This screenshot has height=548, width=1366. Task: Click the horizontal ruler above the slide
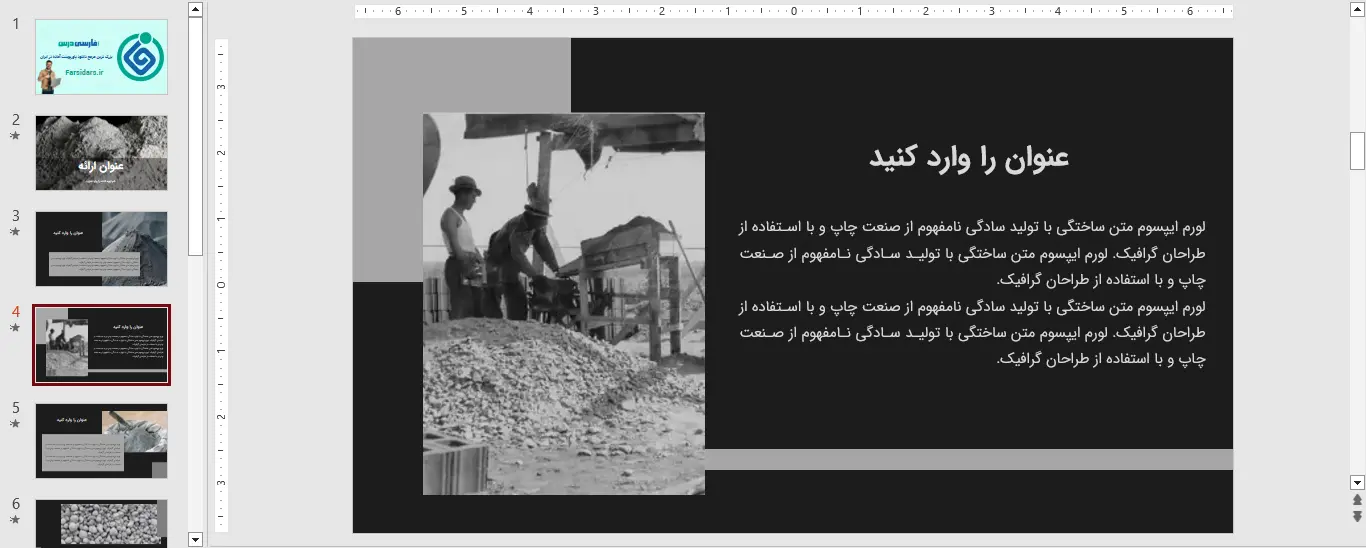[793, 11]
